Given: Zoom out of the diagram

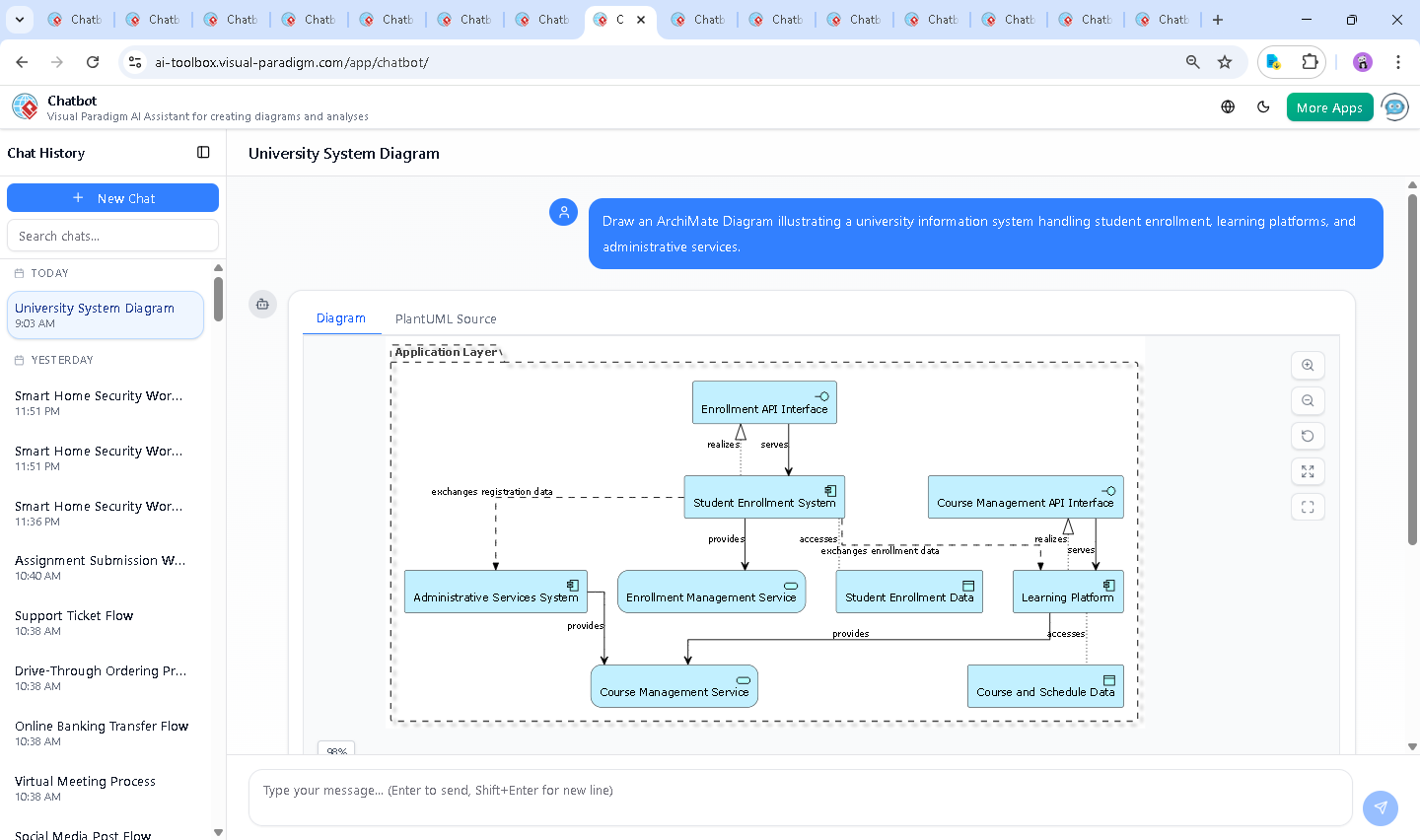Looking at the screenshot, I should (1308, 400).
